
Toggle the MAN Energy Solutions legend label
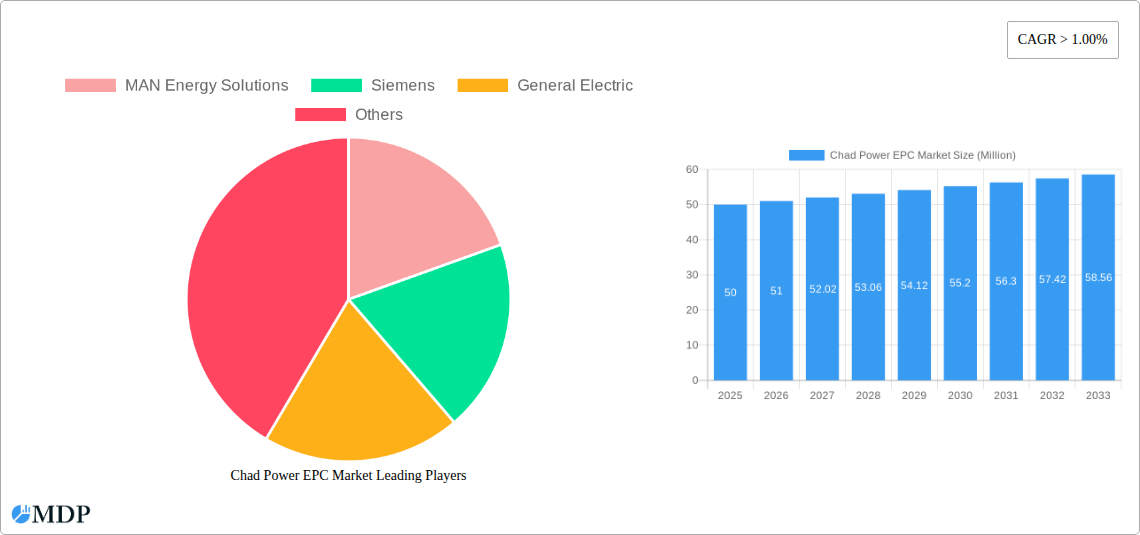coord(206,85)
